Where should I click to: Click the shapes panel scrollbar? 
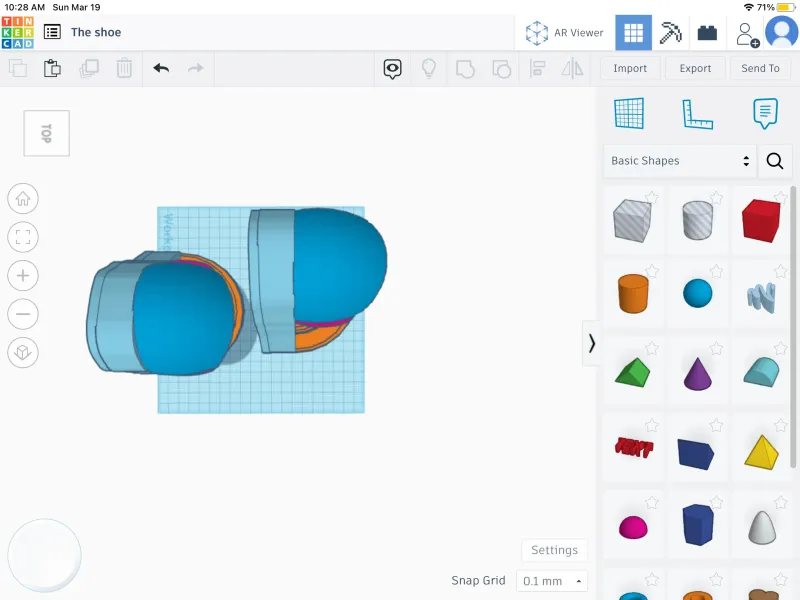coord(793,327)
